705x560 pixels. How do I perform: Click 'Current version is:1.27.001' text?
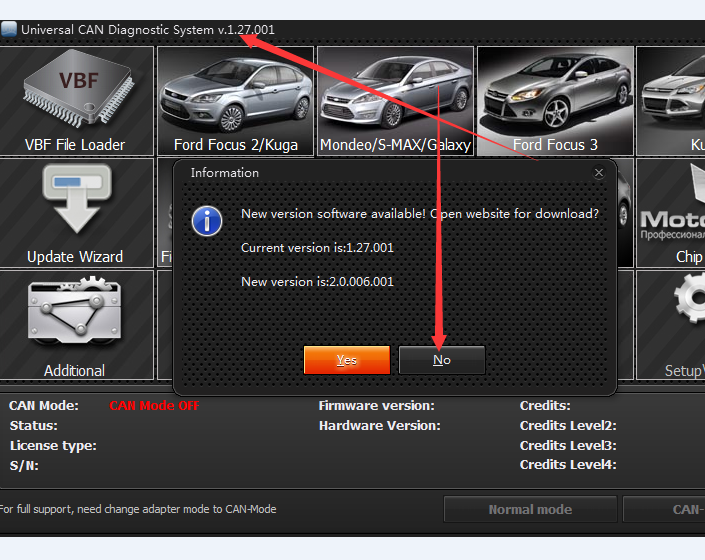pos(317,248)
